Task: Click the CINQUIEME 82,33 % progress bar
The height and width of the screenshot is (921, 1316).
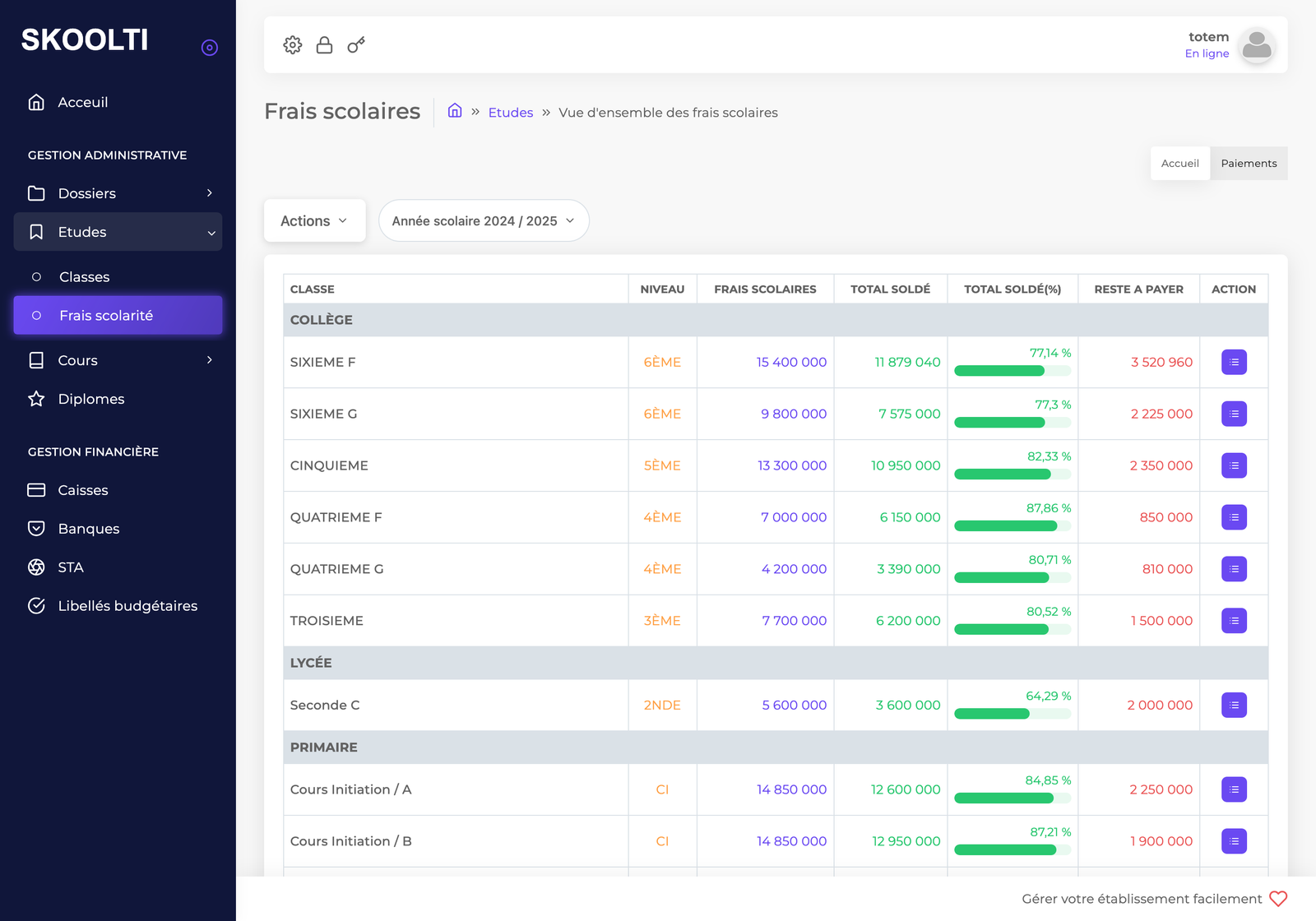Action: (x=1012, y=474)
